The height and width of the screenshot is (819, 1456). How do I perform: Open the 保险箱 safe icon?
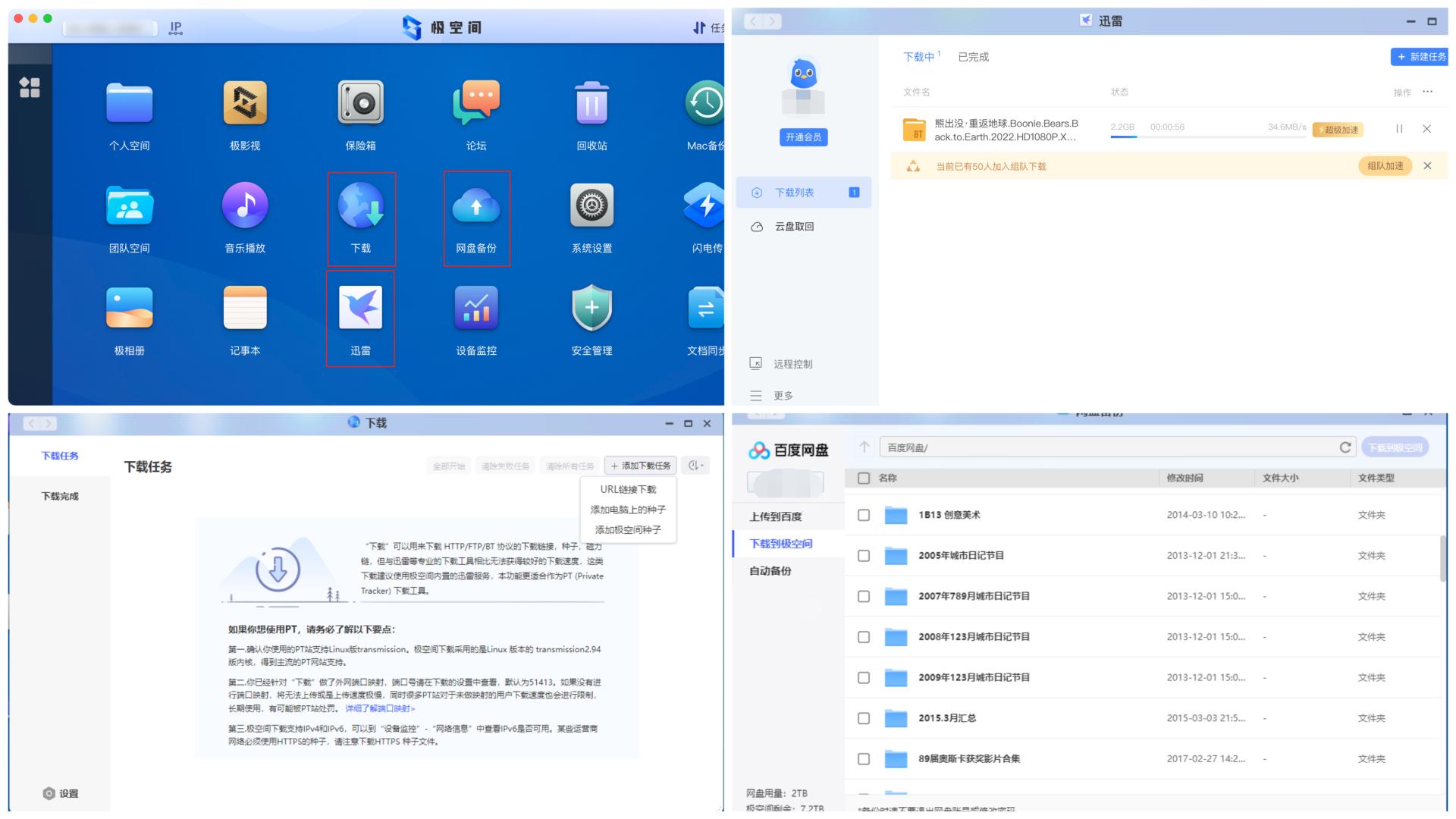(x=360, y=103)
